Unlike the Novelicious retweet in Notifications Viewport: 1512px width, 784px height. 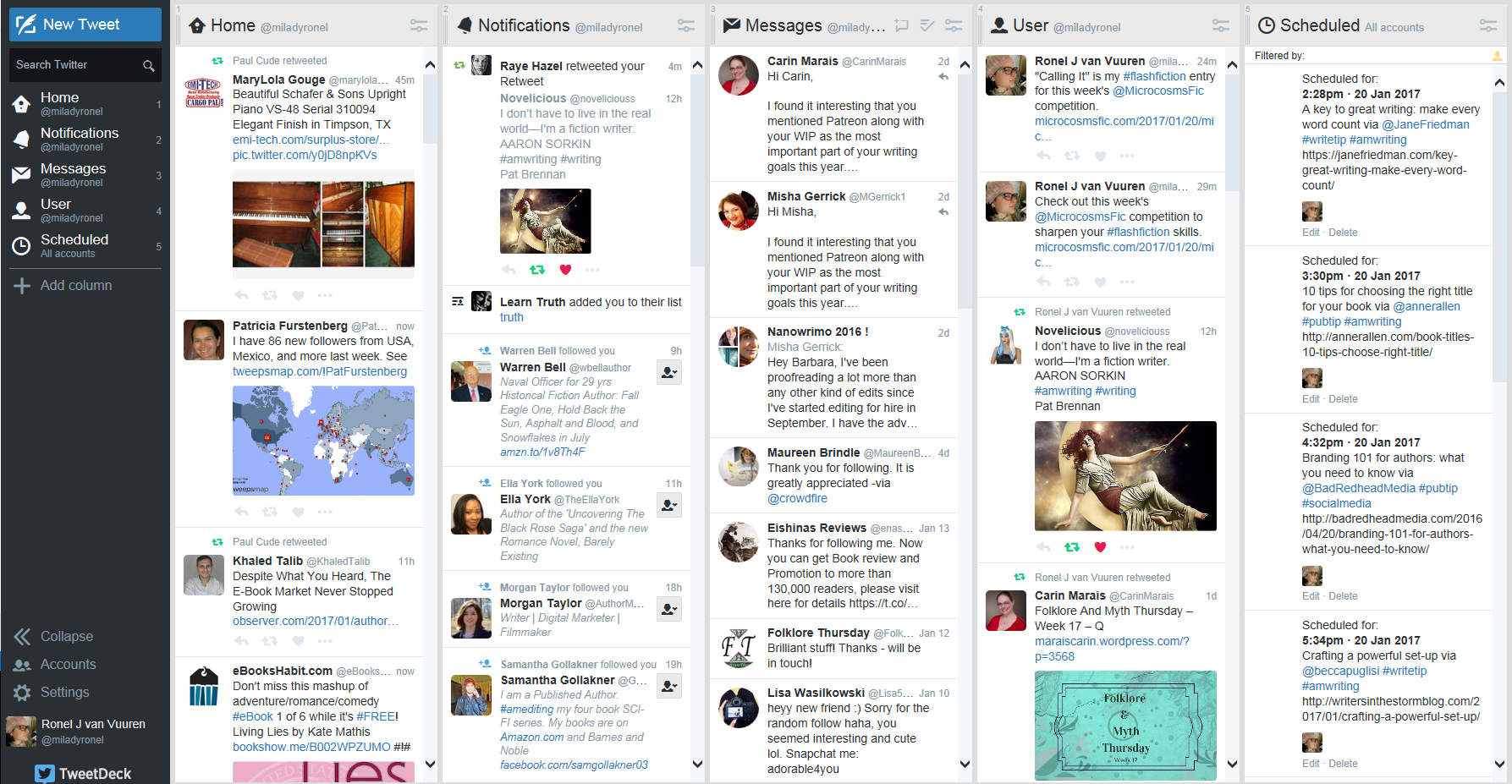pos(565,270)
